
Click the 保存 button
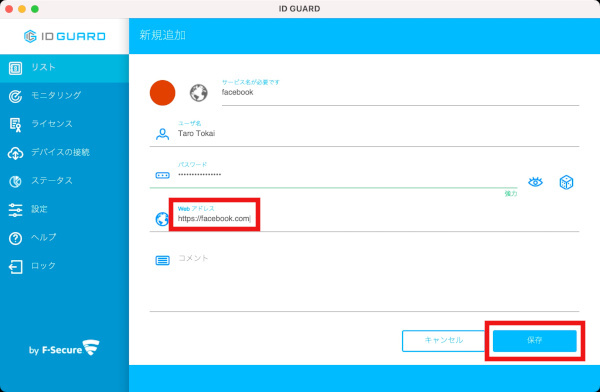click(x=535, y=340)
